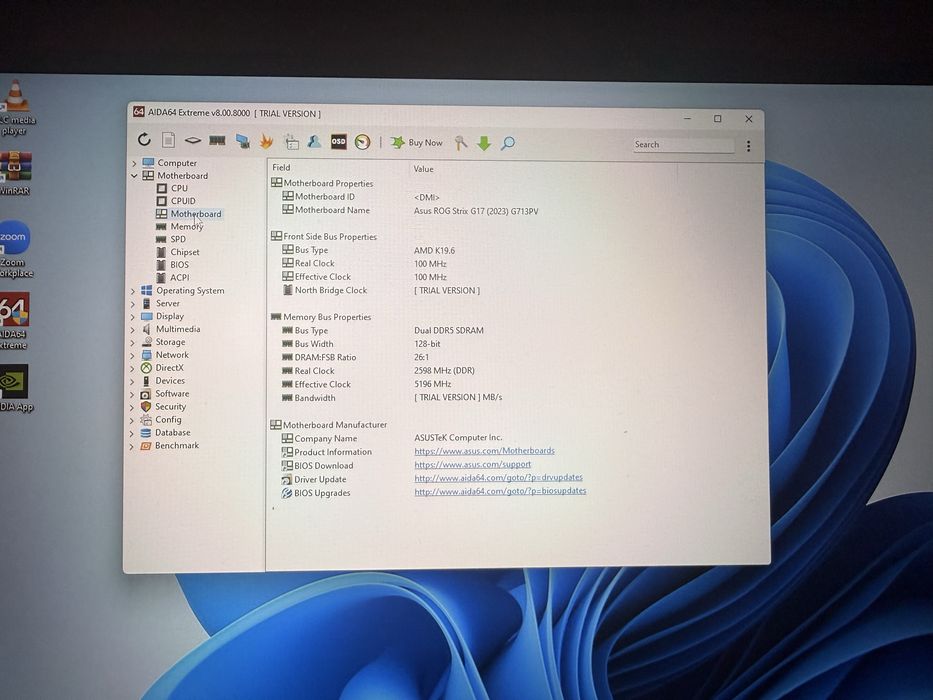Open the asus.com/Motherboards link
The image size is (933, 700).
point(484,451)
